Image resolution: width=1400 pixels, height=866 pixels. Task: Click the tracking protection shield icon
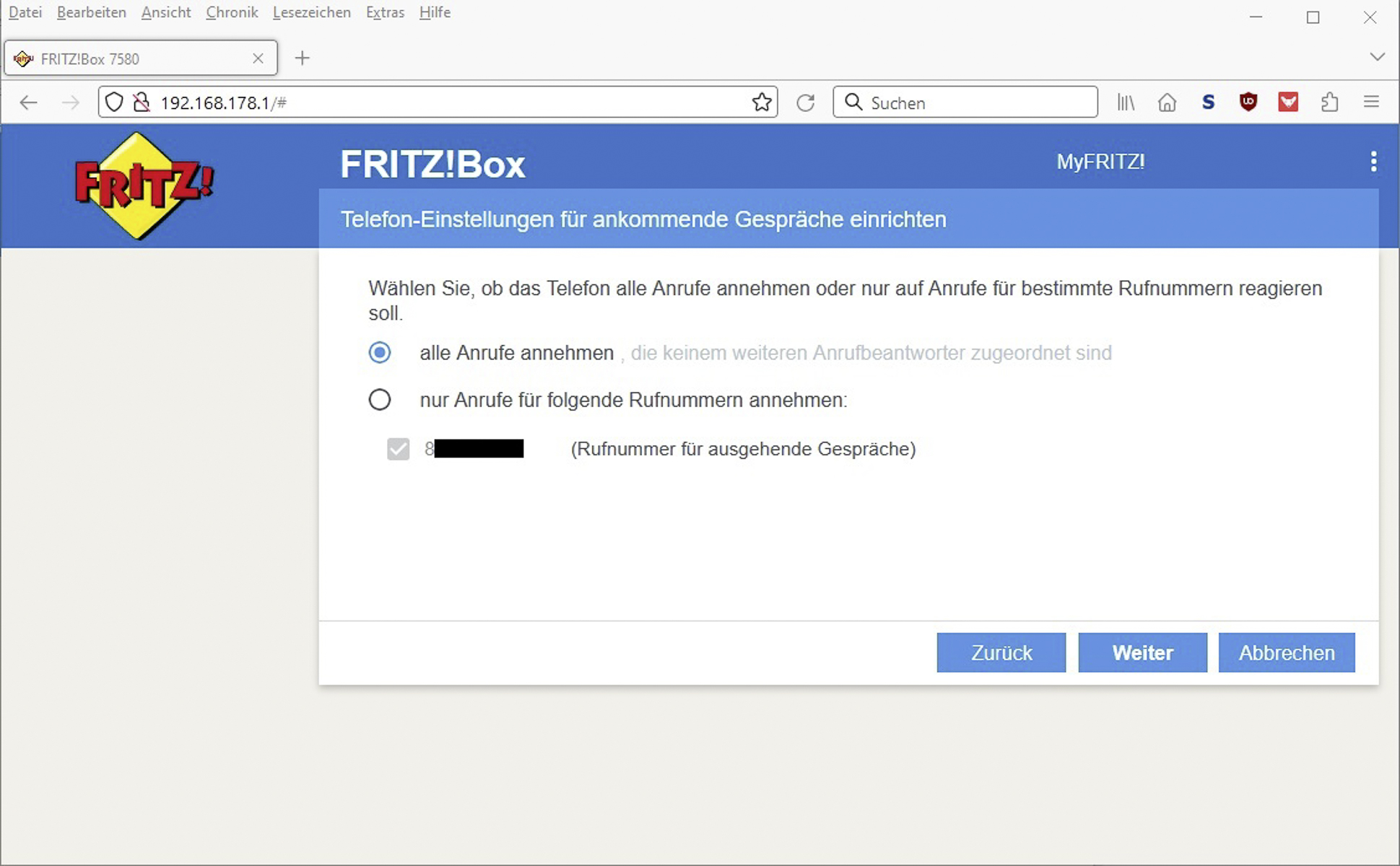(114, 102)
